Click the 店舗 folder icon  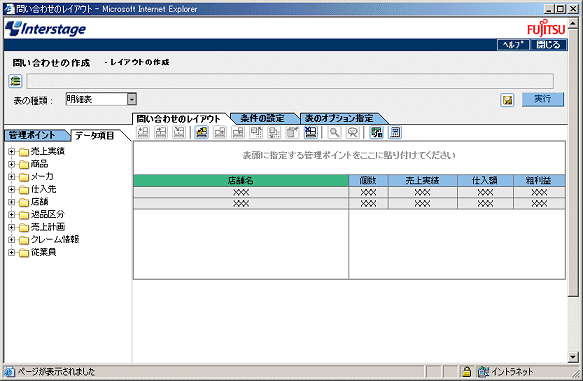pyautogui.click(x=24, y=202)
